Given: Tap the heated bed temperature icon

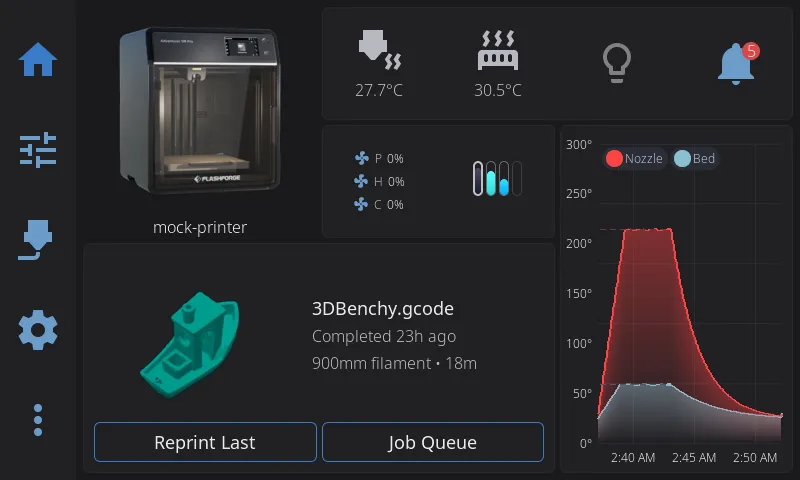Looking at the screenshot, I should (498, 50).
